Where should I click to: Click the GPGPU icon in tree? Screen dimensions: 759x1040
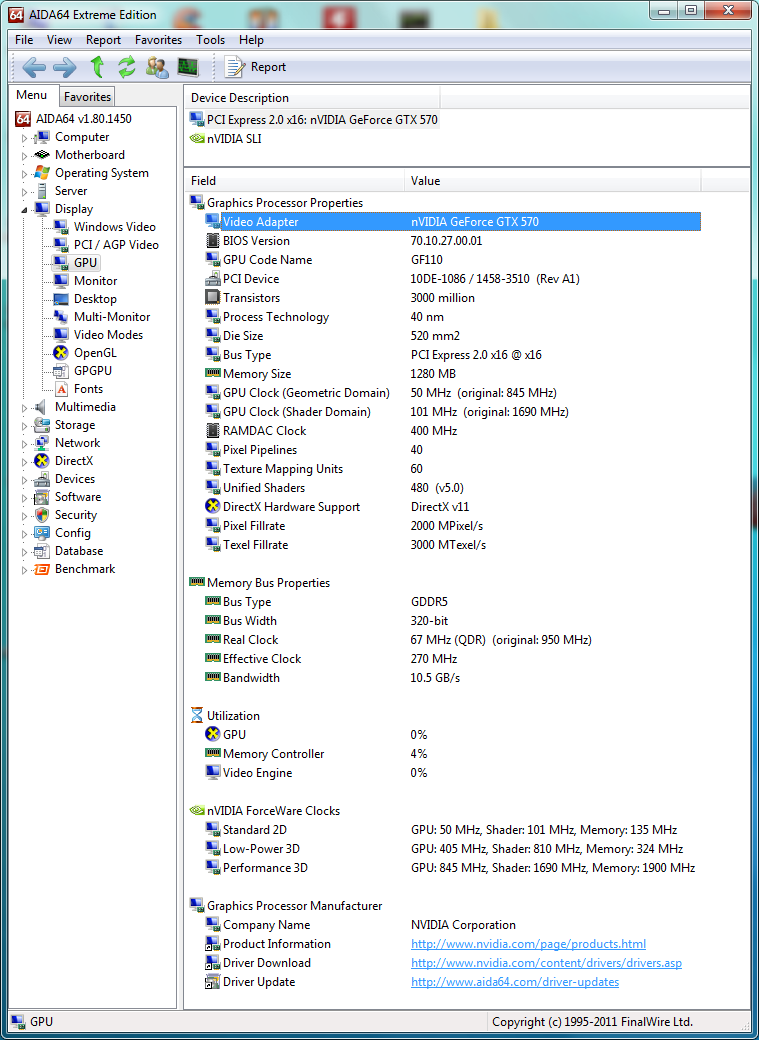click(x=61, y=371)
